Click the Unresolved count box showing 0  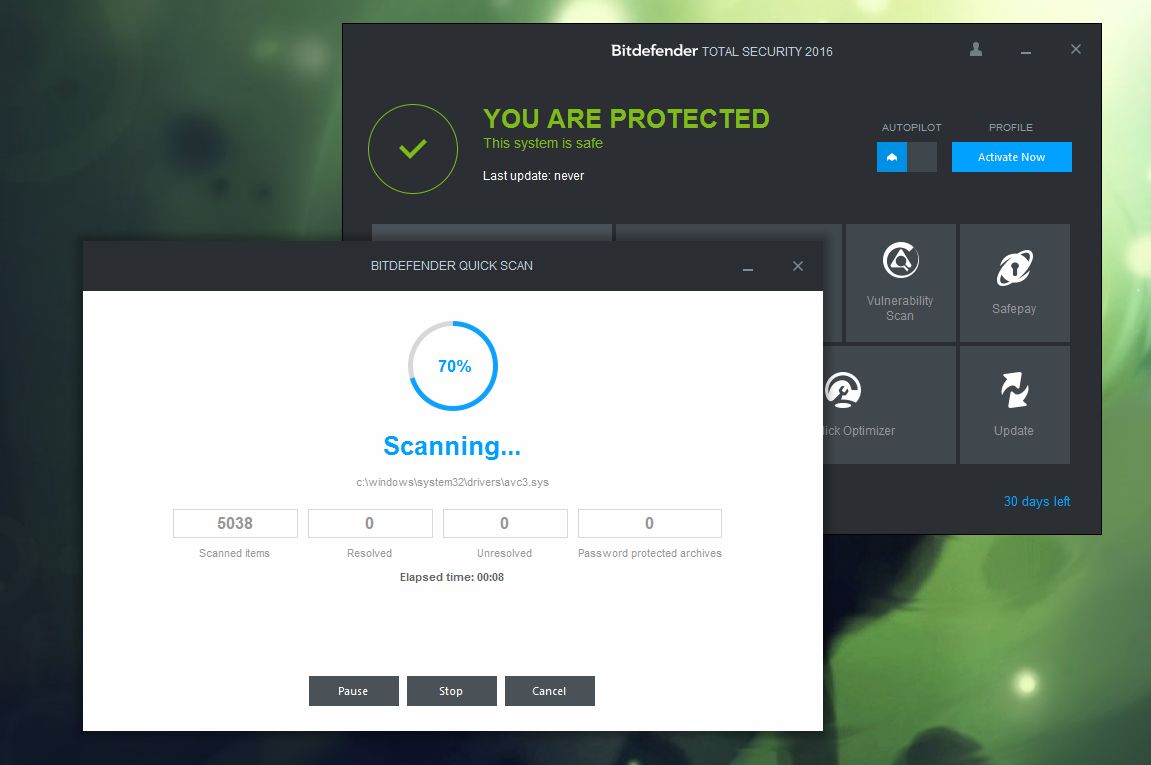[505, 523]
